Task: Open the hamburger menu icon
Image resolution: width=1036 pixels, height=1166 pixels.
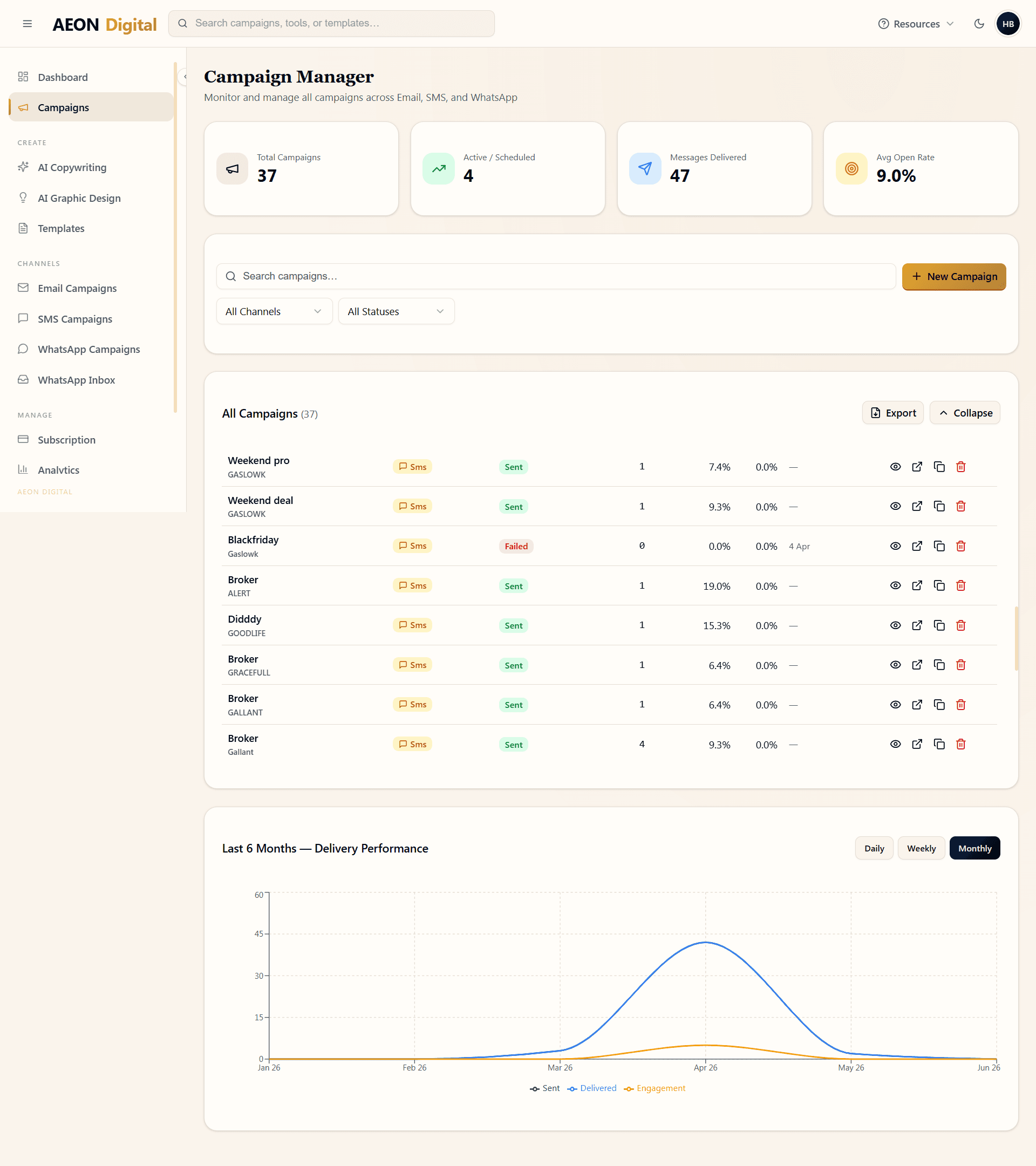Action: pos(27,23)
